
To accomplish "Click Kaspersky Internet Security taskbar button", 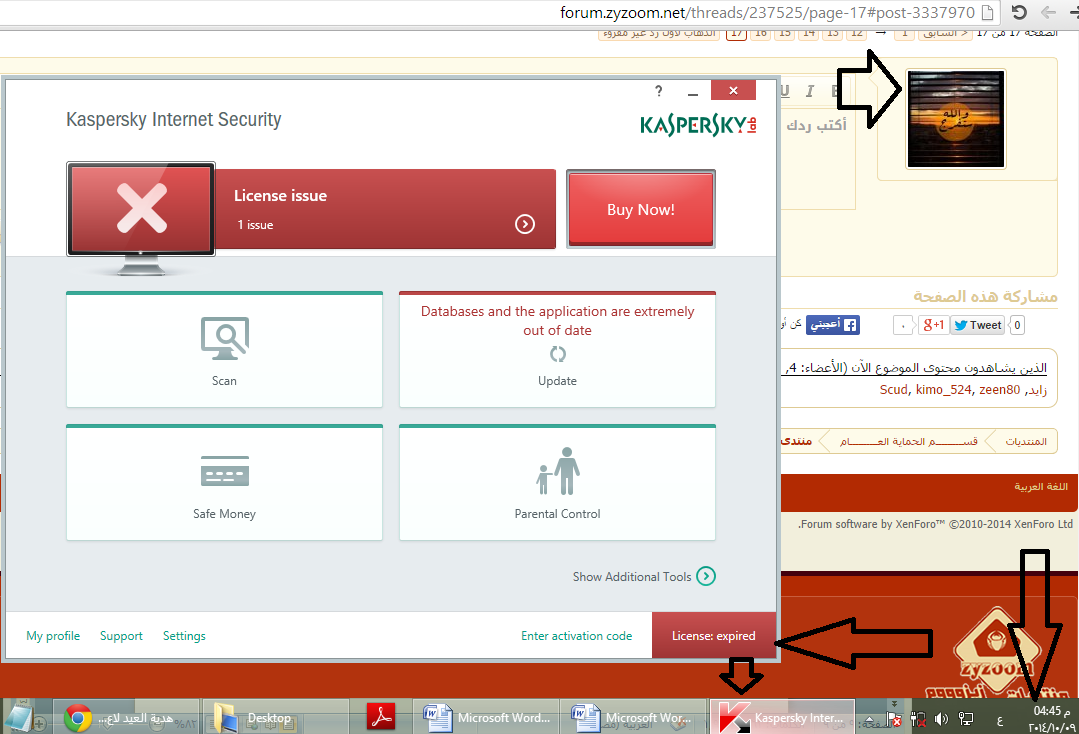I will [x=782, y=717].
